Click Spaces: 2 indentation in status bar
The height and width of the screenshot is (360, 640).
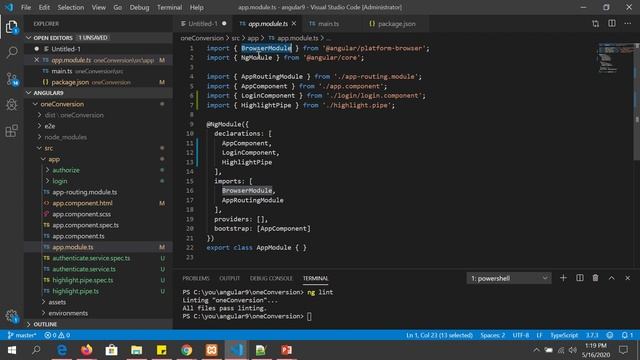[493, 335]
